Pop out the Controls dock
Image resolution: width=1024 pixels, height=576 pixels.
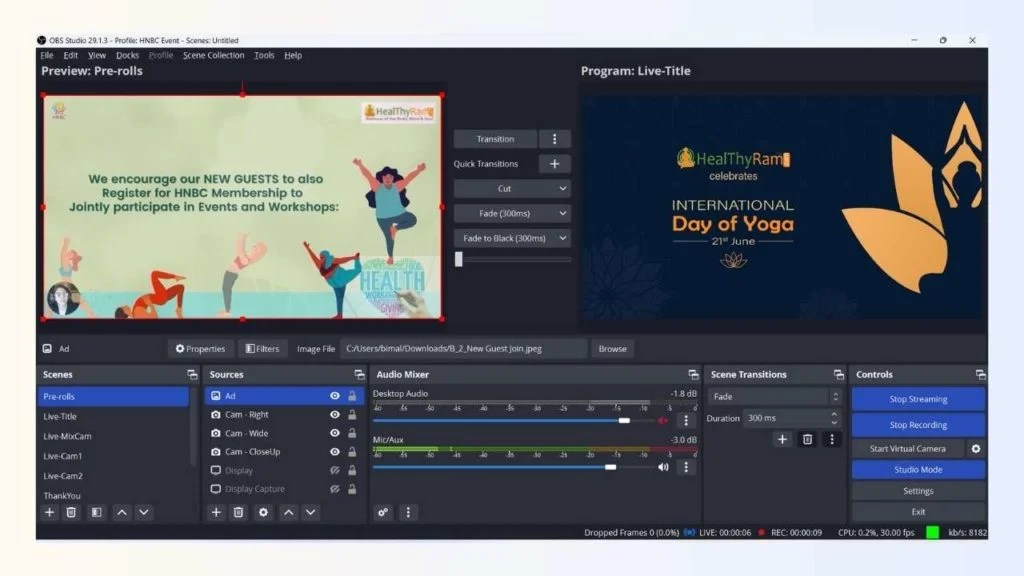pos(980,374)
